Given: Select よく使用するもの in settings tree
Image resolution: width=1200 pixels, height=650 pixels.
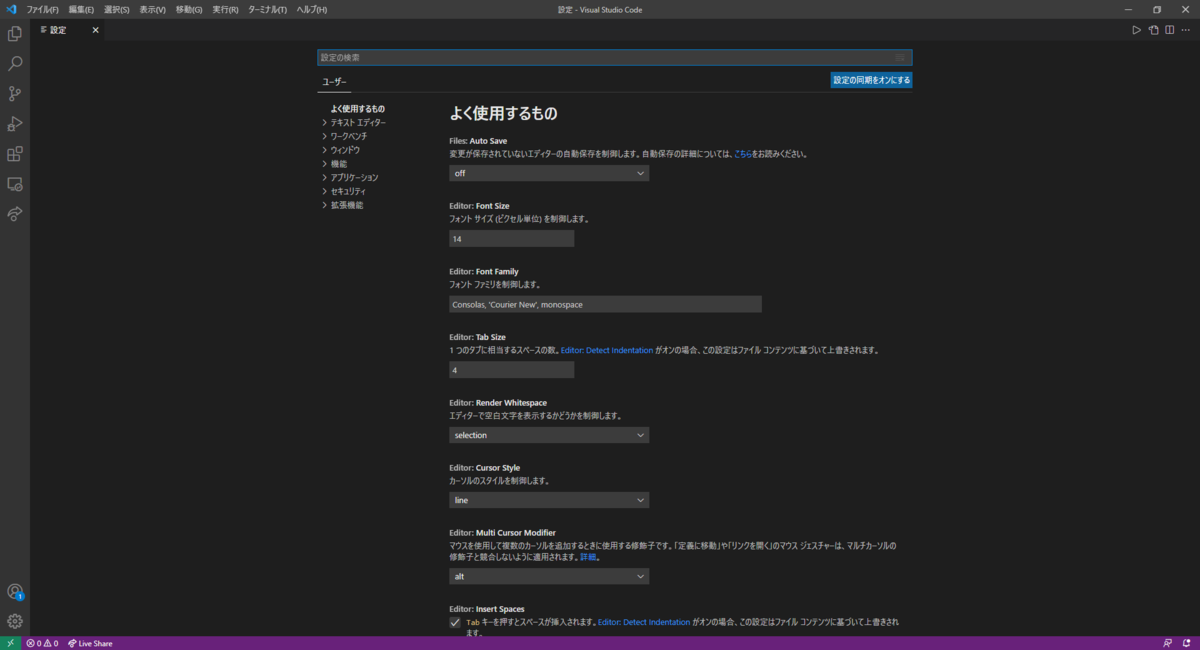Looking at the screenshot, I should click(x=358, y=109).
